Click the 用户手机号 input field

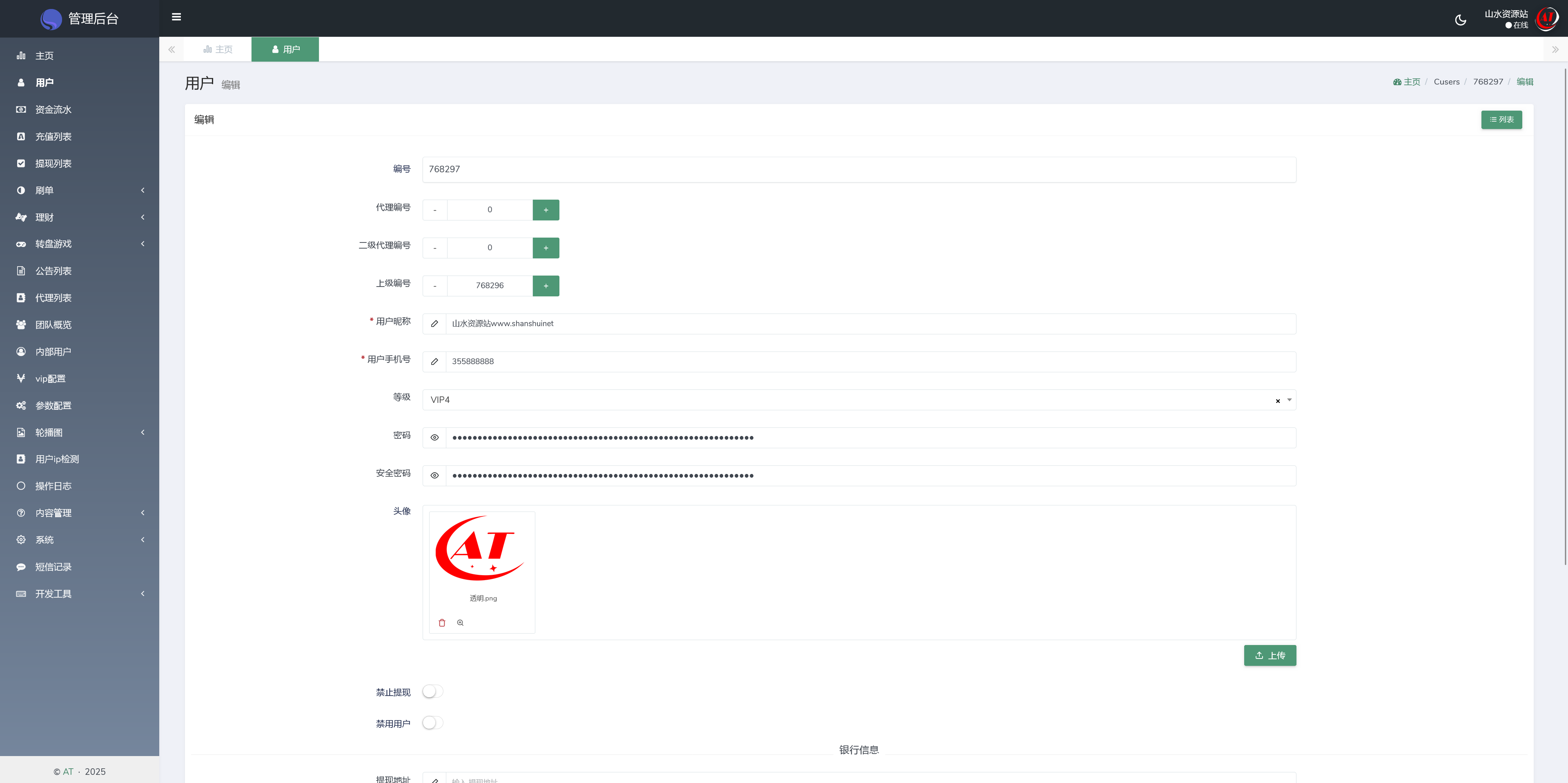(x=871, y=361)
